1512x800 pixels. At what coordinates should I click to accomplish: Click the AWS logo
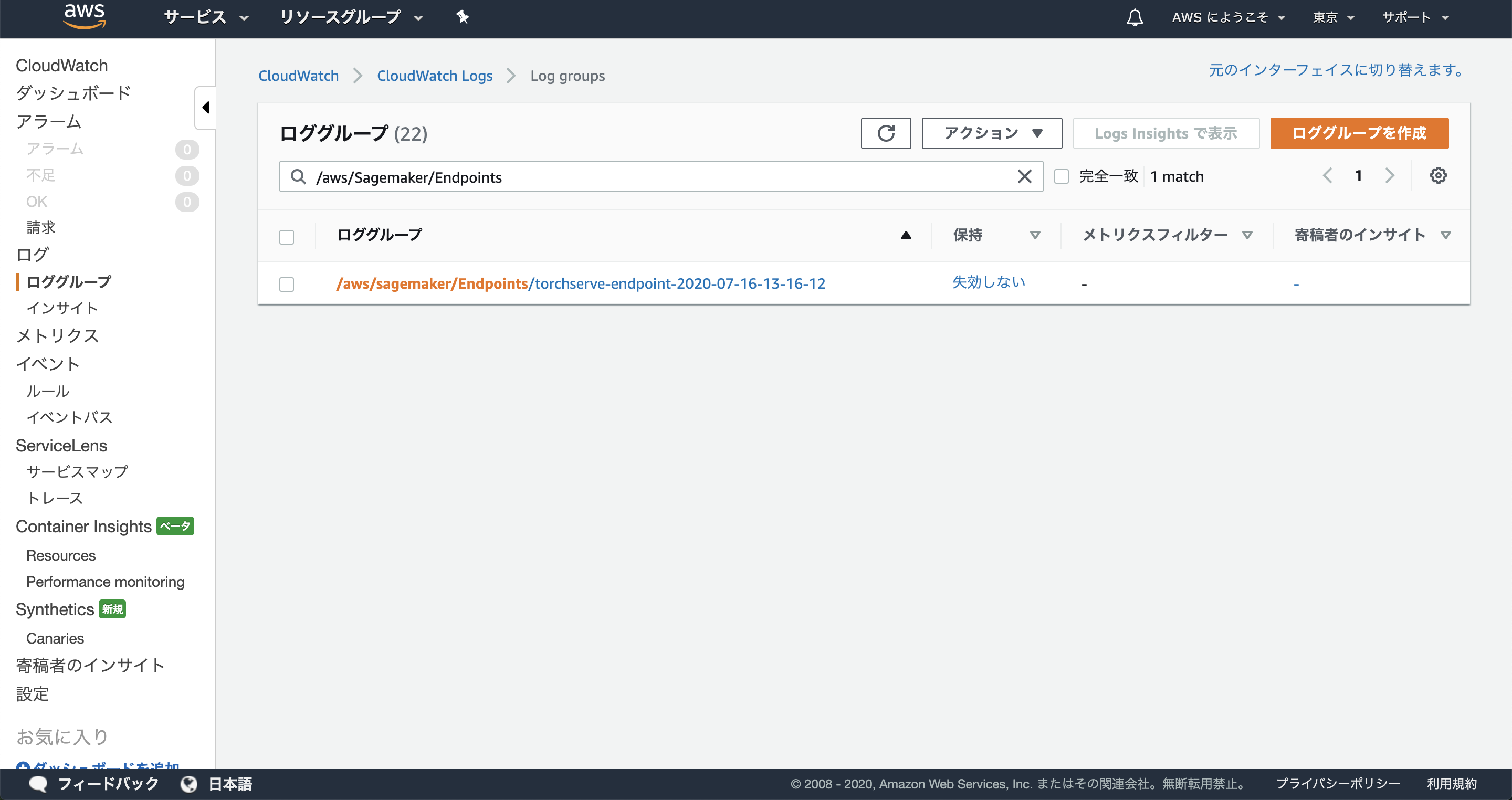pyautogui.click(x=85, y=16)
